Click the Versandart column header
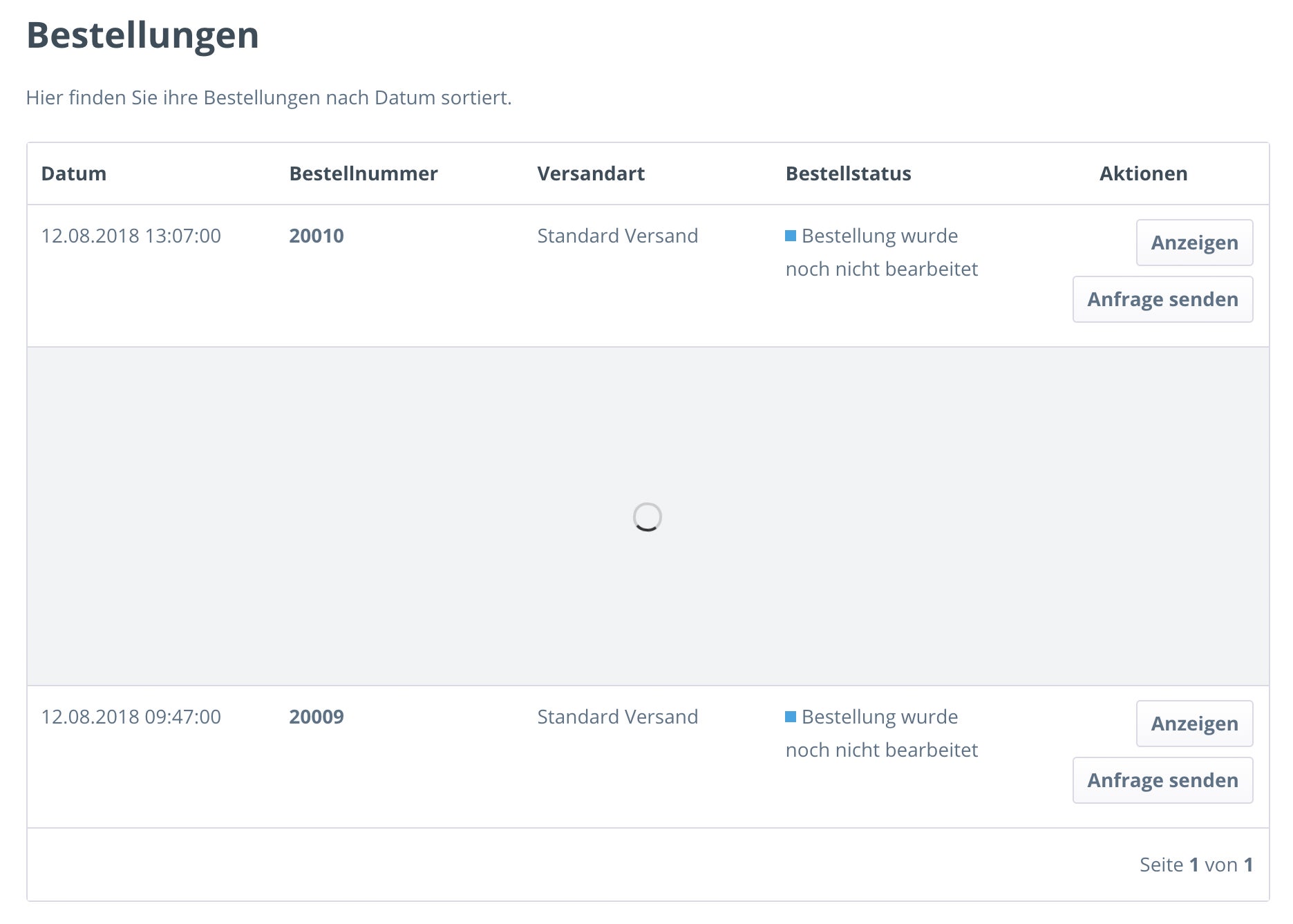This screenshot has height=924, width=1293. pyautogui.click(x=590, y=173)
